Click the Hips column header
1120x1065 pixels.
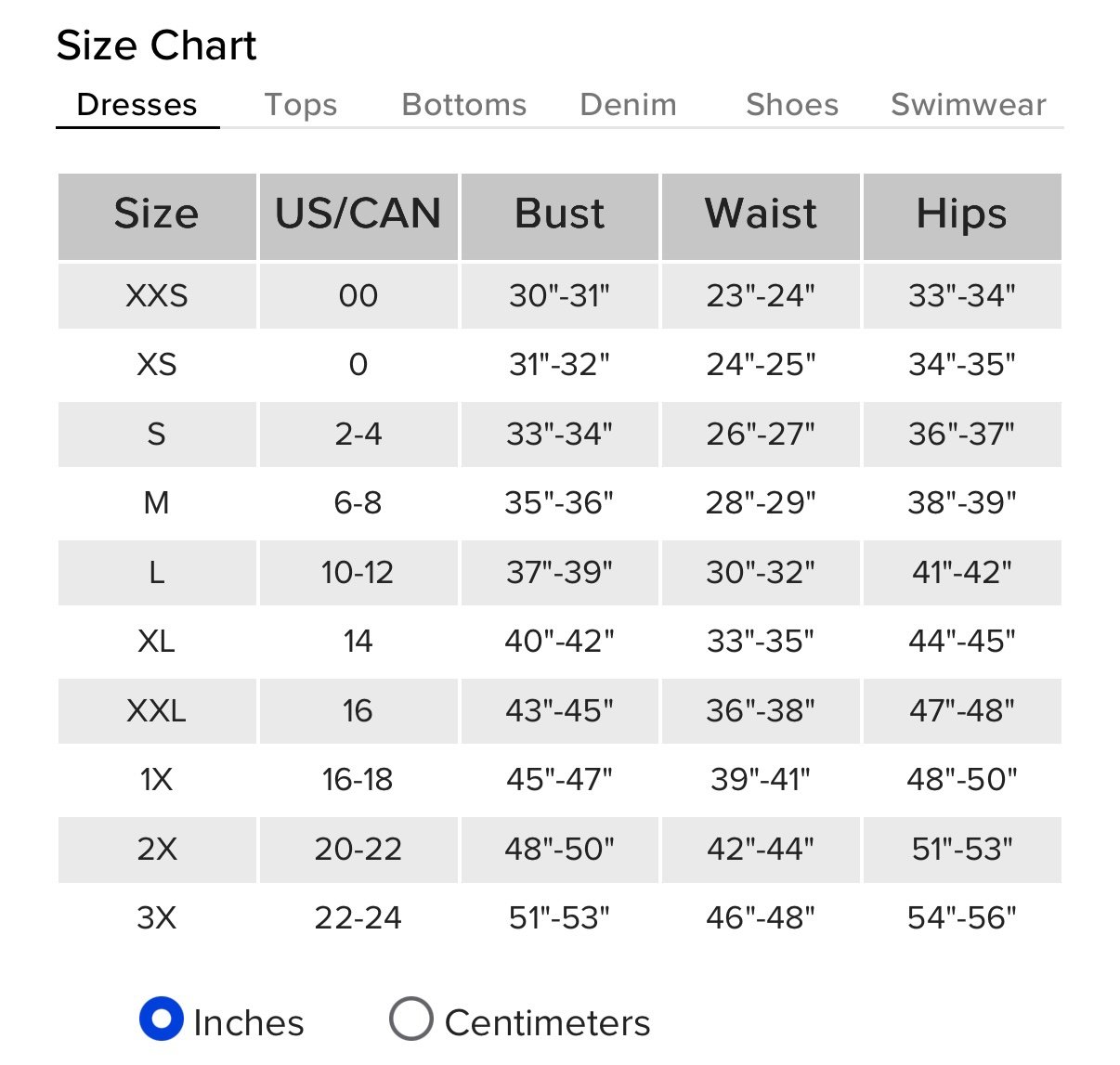click(x=962, y=216)
